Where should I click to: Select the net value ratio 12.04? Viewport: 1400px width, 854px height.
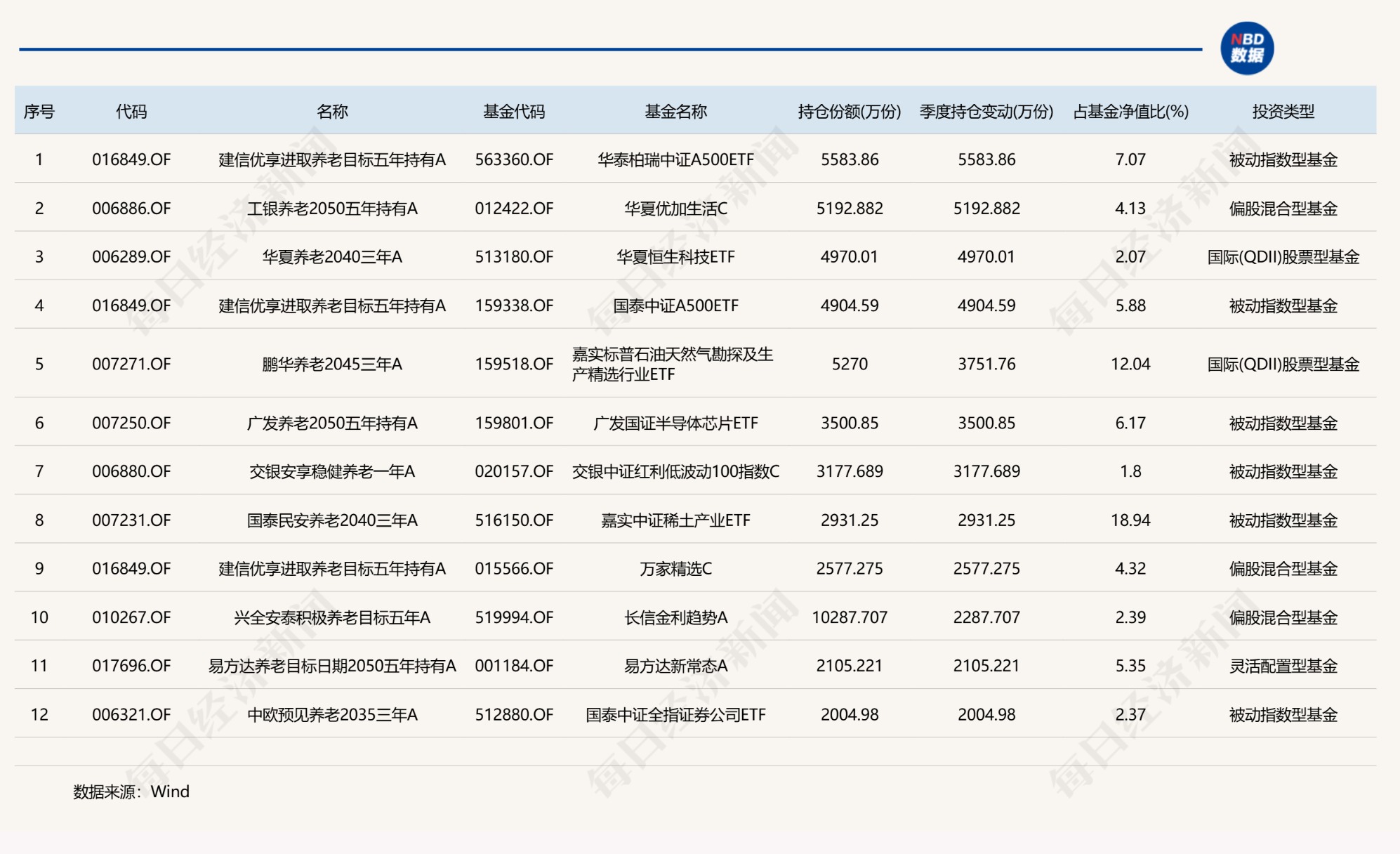point(1130,364)
